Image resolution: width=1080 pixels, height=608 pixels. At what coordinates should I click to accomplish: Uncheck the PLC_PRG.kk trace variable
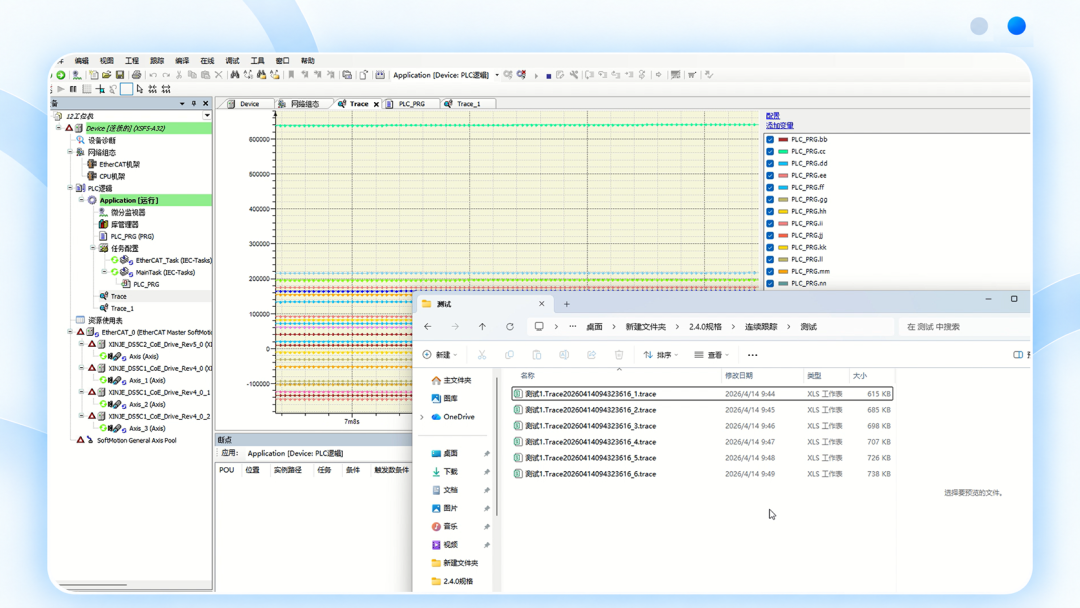click(x=770, y=247)
